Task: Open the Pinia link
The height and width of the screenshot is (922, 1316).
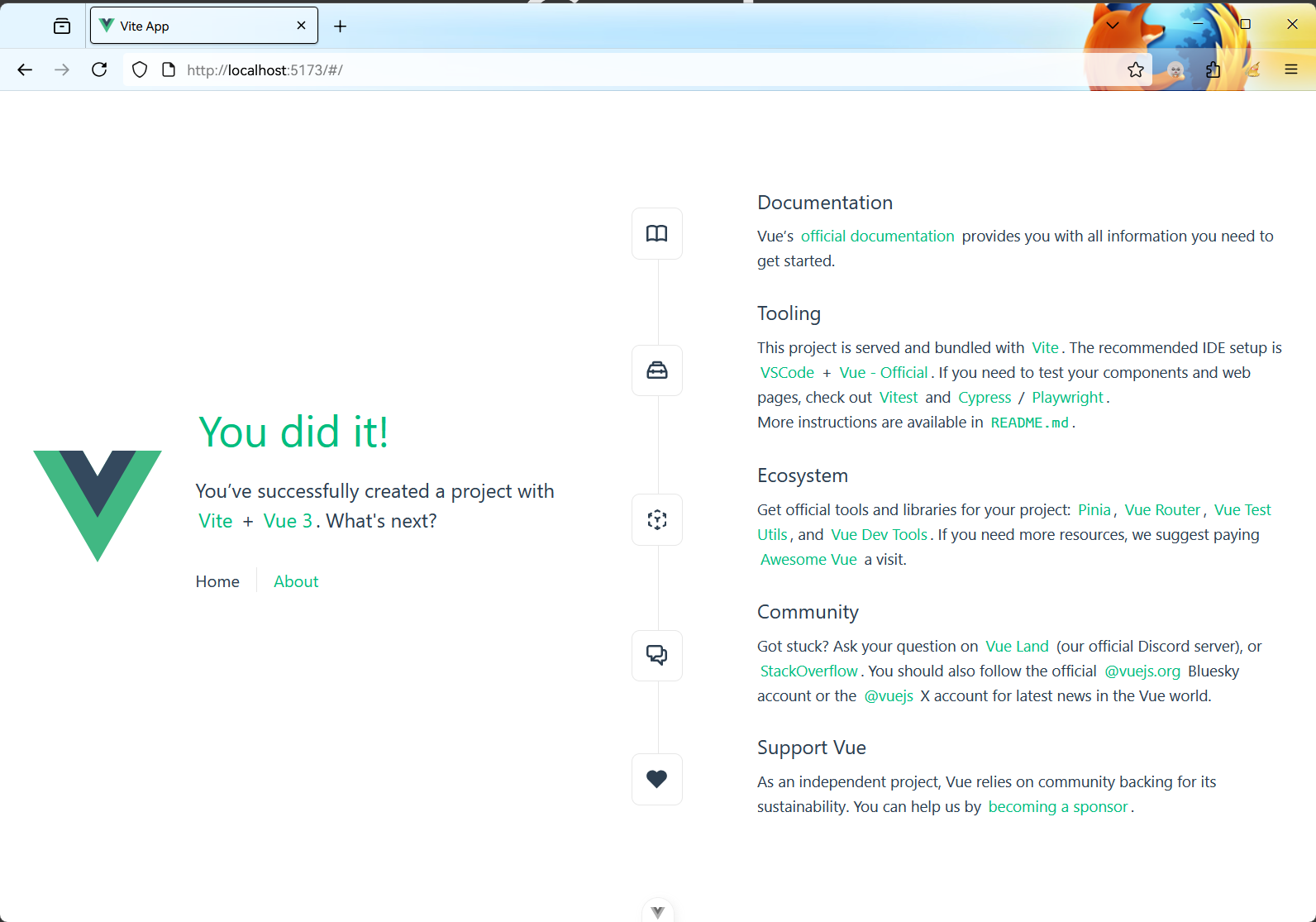Action: point(1094,509)
